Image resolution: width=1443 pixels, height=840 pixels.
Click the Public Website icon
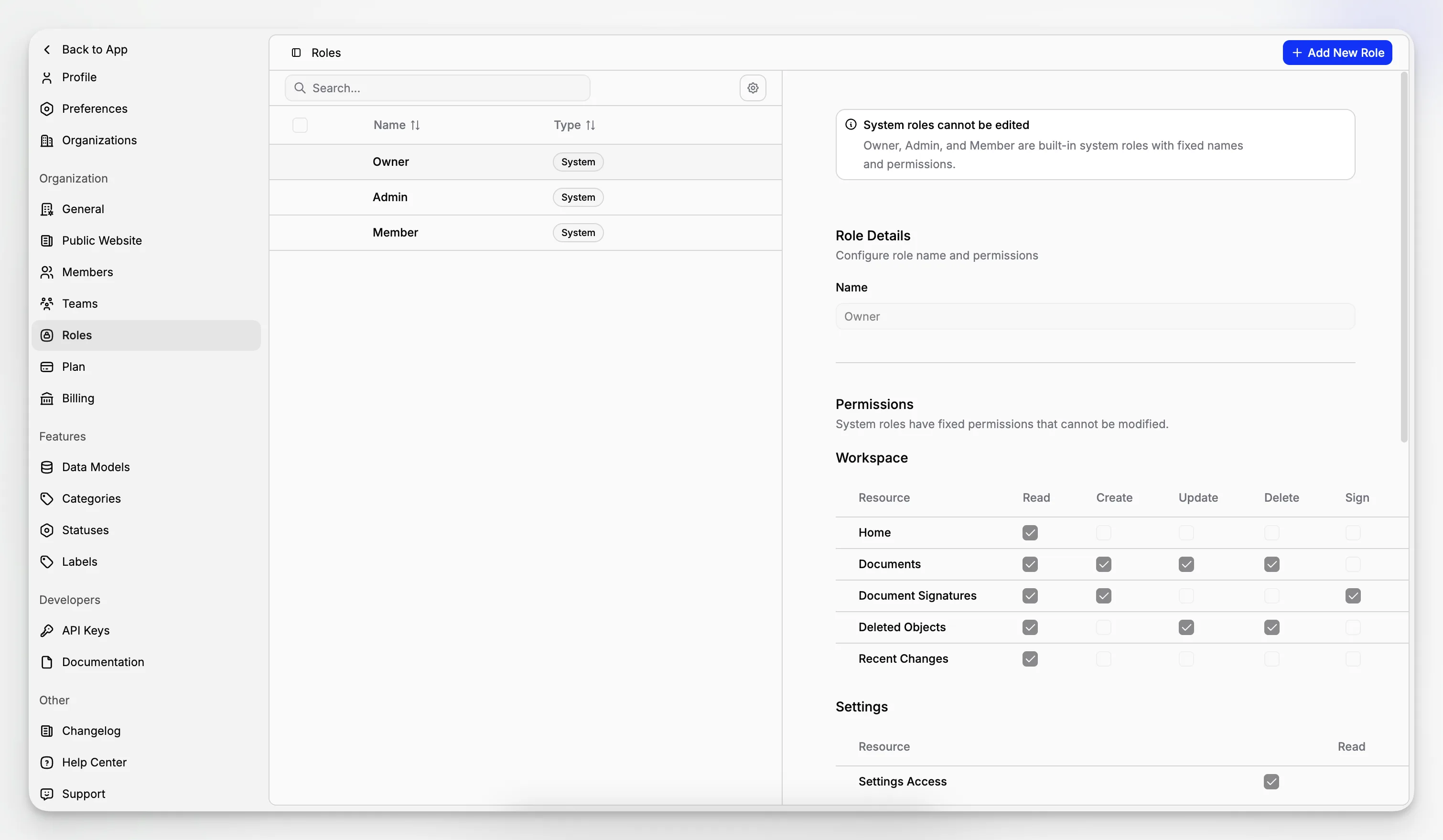pyautogui.click(x=47, y=240)
